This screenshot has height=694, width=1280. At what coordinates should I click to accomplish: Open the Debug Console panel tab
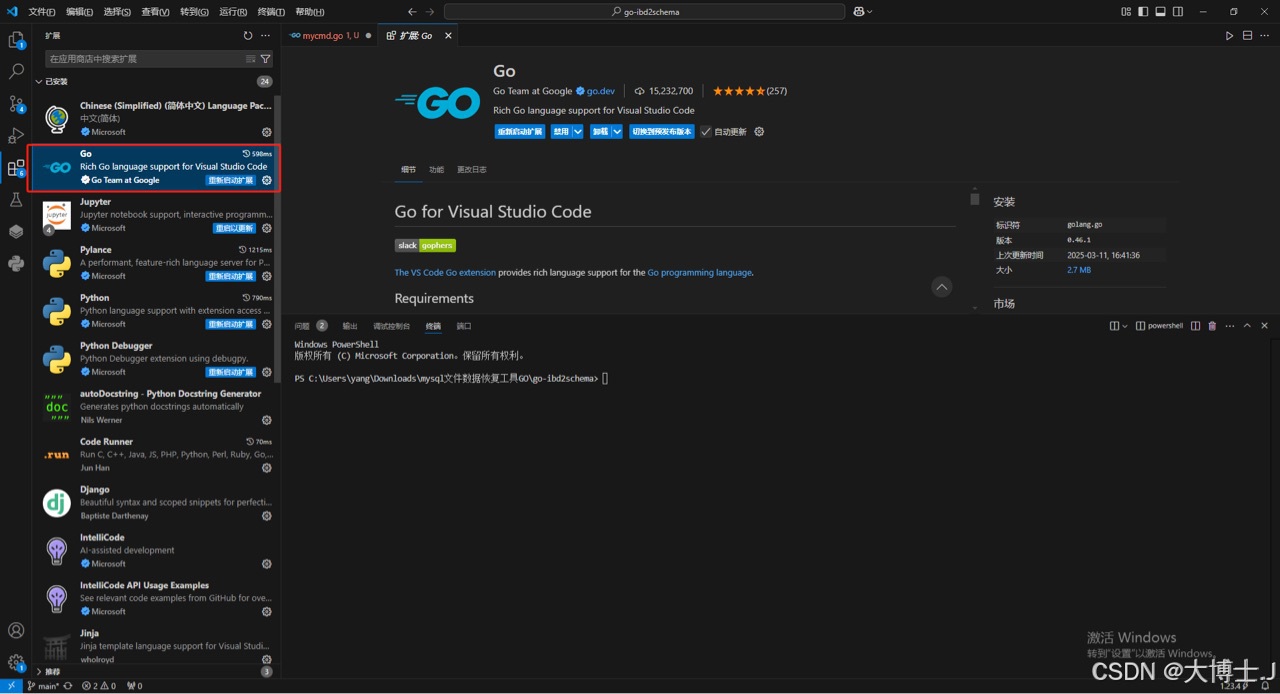click(x=391, y=326)
